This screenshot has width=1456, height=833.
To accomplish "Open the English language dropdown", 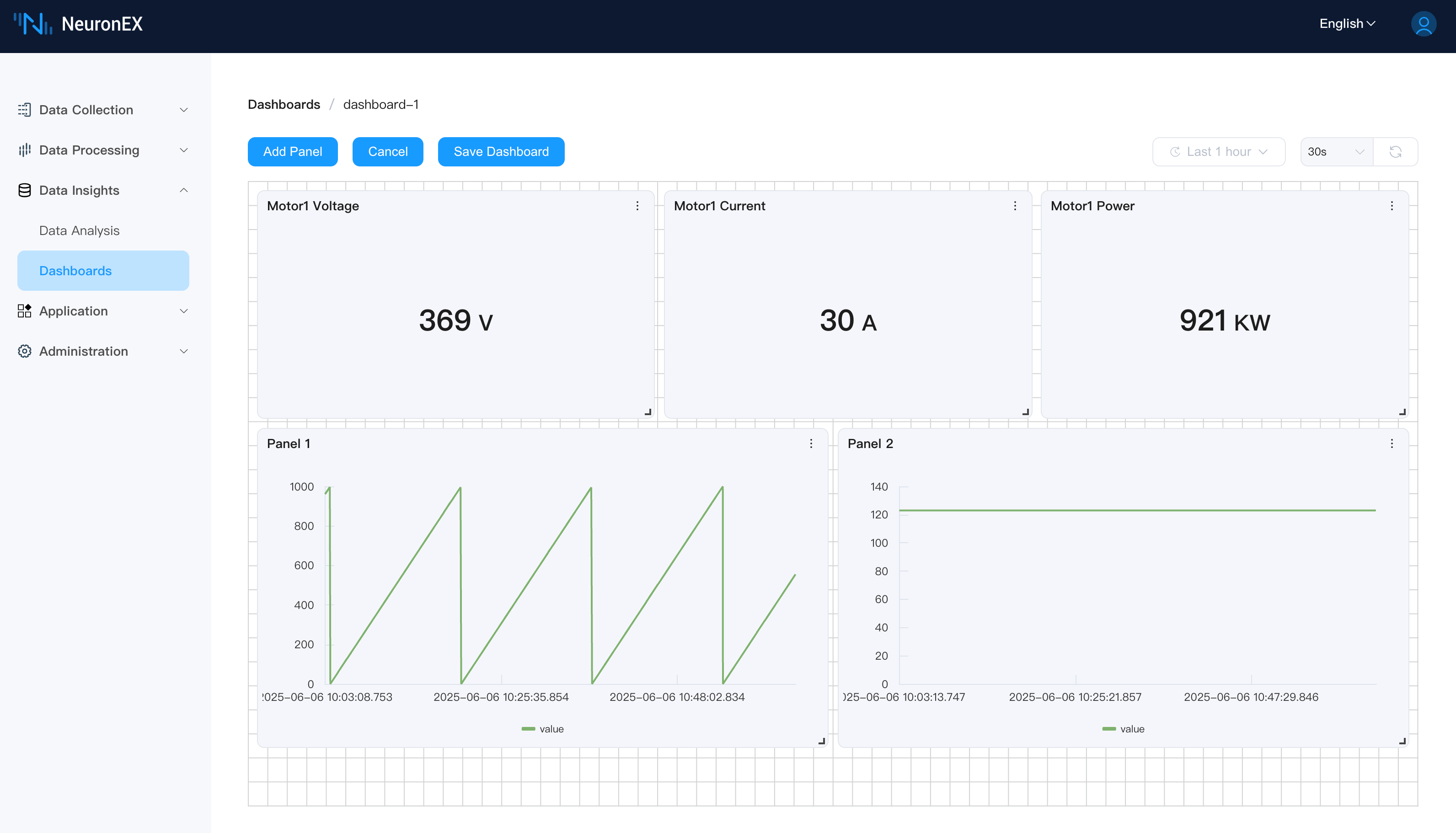I will [1347, 23].
